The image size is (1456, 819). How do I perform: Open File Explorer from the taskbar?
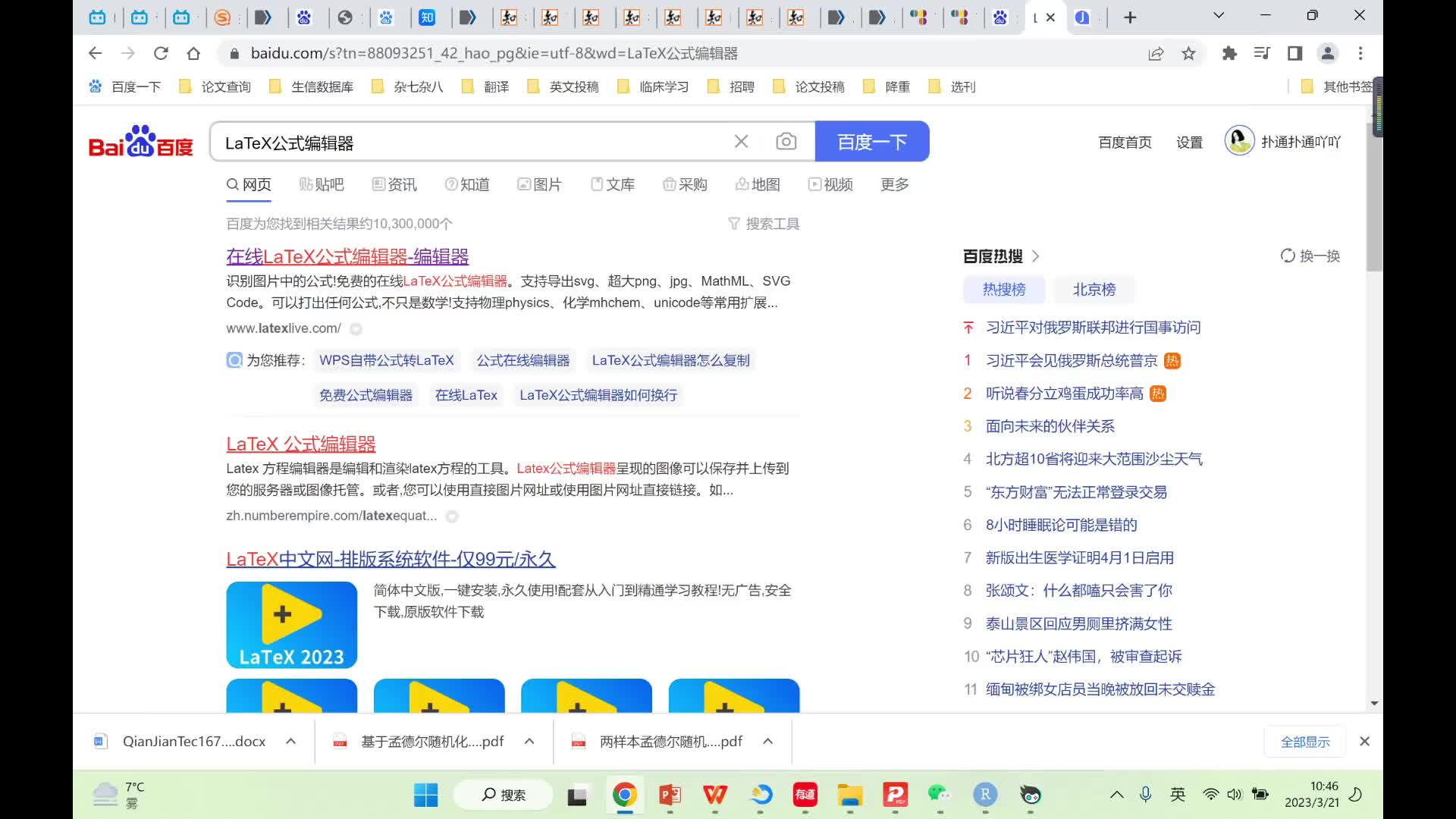[x=850, y=795]
